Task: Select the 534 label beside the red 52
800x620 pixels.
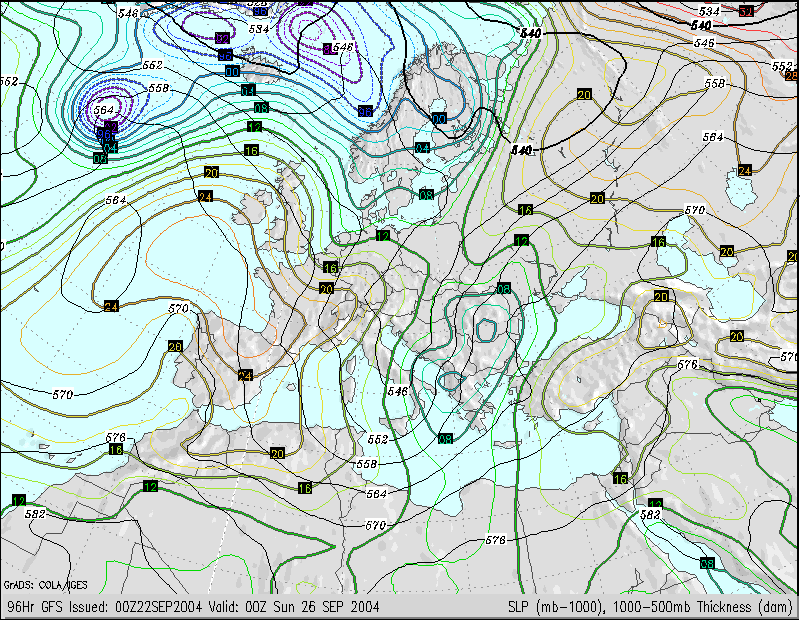Action: click(x=708, y=11)
